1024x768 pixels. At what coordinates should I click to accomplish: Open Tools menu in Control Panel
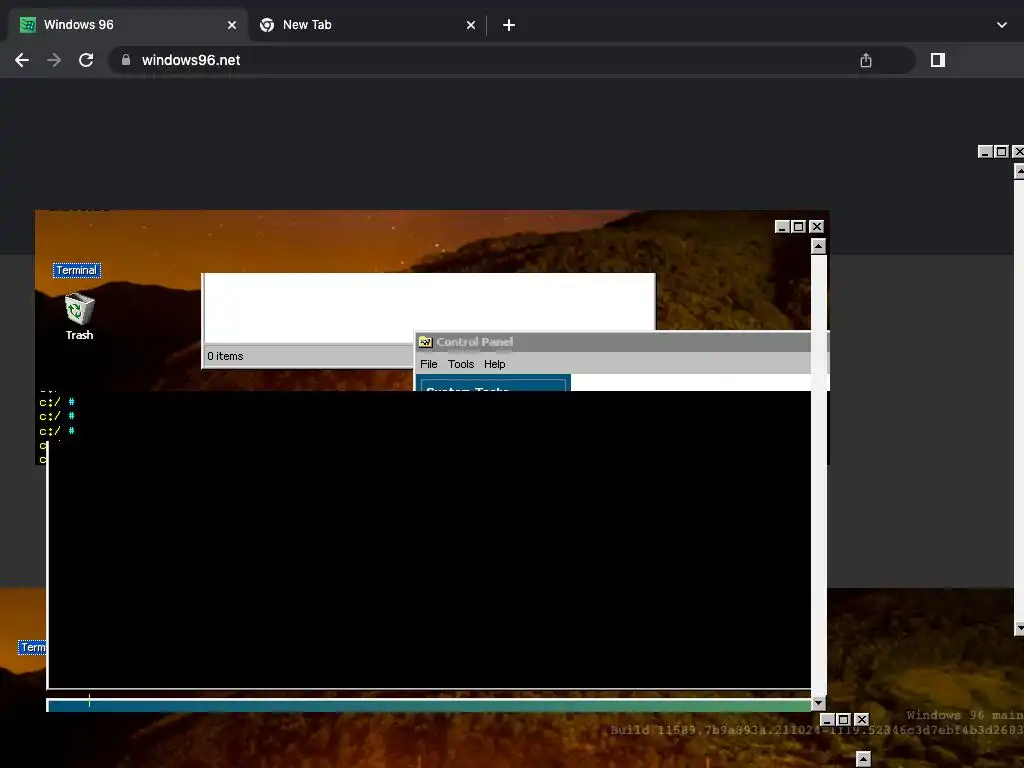460,364
